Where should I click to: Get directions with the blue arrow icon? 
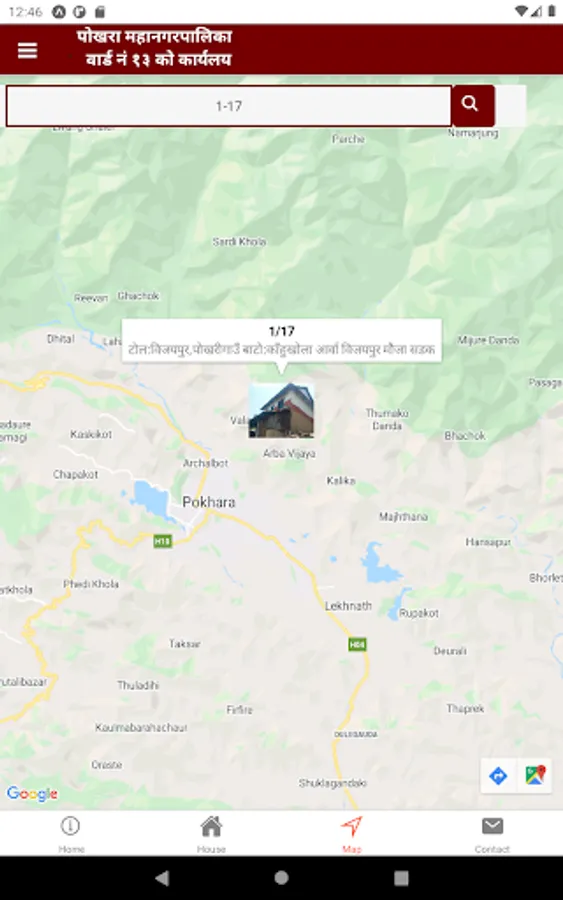coord(498,776)
